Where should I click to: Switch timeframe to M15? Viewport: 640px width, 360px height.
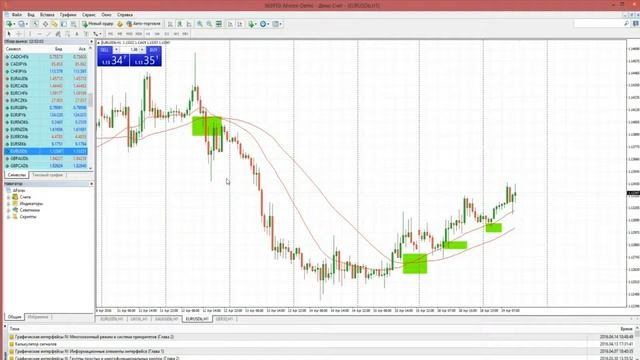(x=129, y=34)
